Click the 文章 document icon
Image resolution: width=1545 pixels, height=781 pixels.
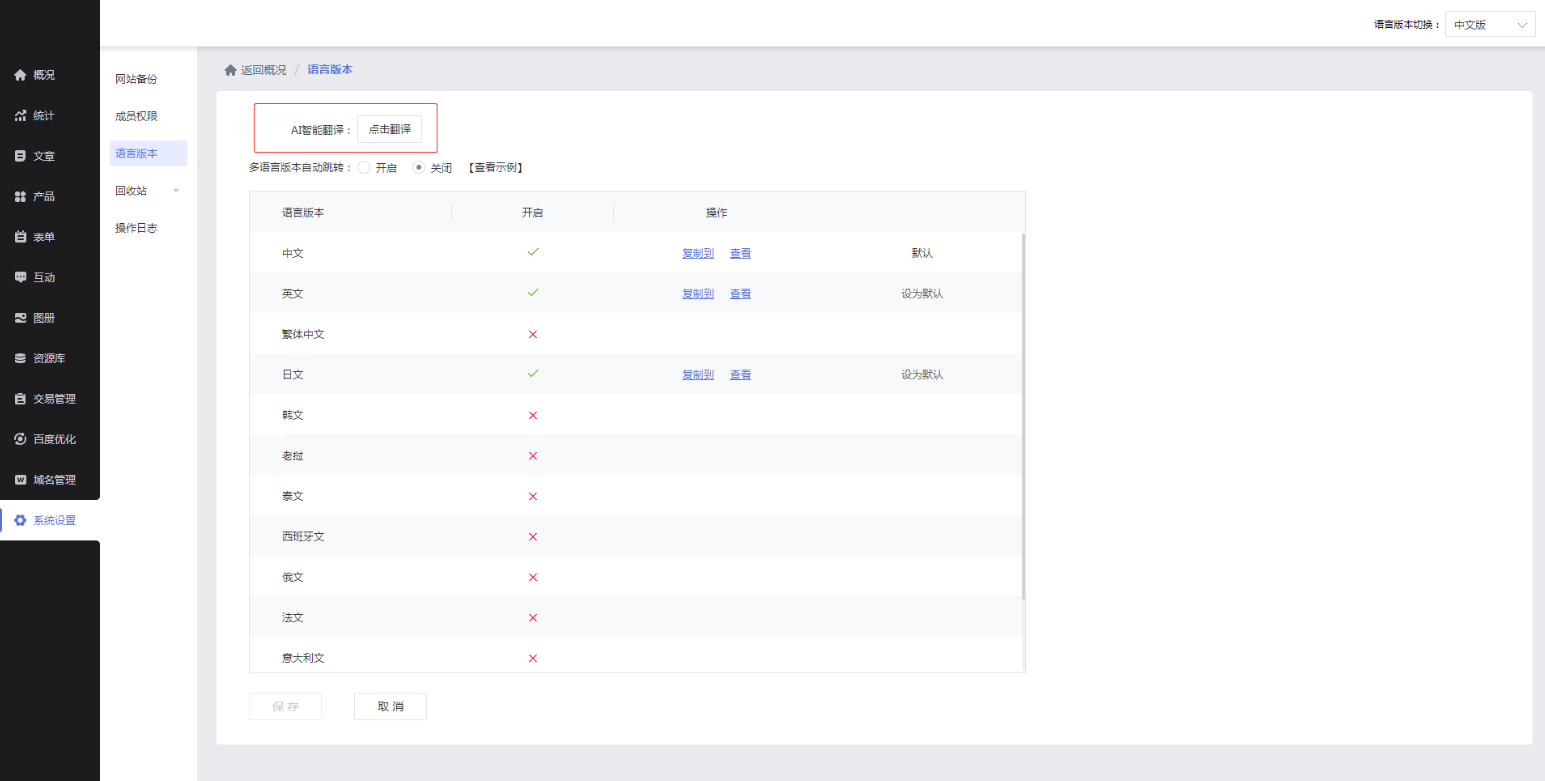pyautogui.click(x=20, y=156)
